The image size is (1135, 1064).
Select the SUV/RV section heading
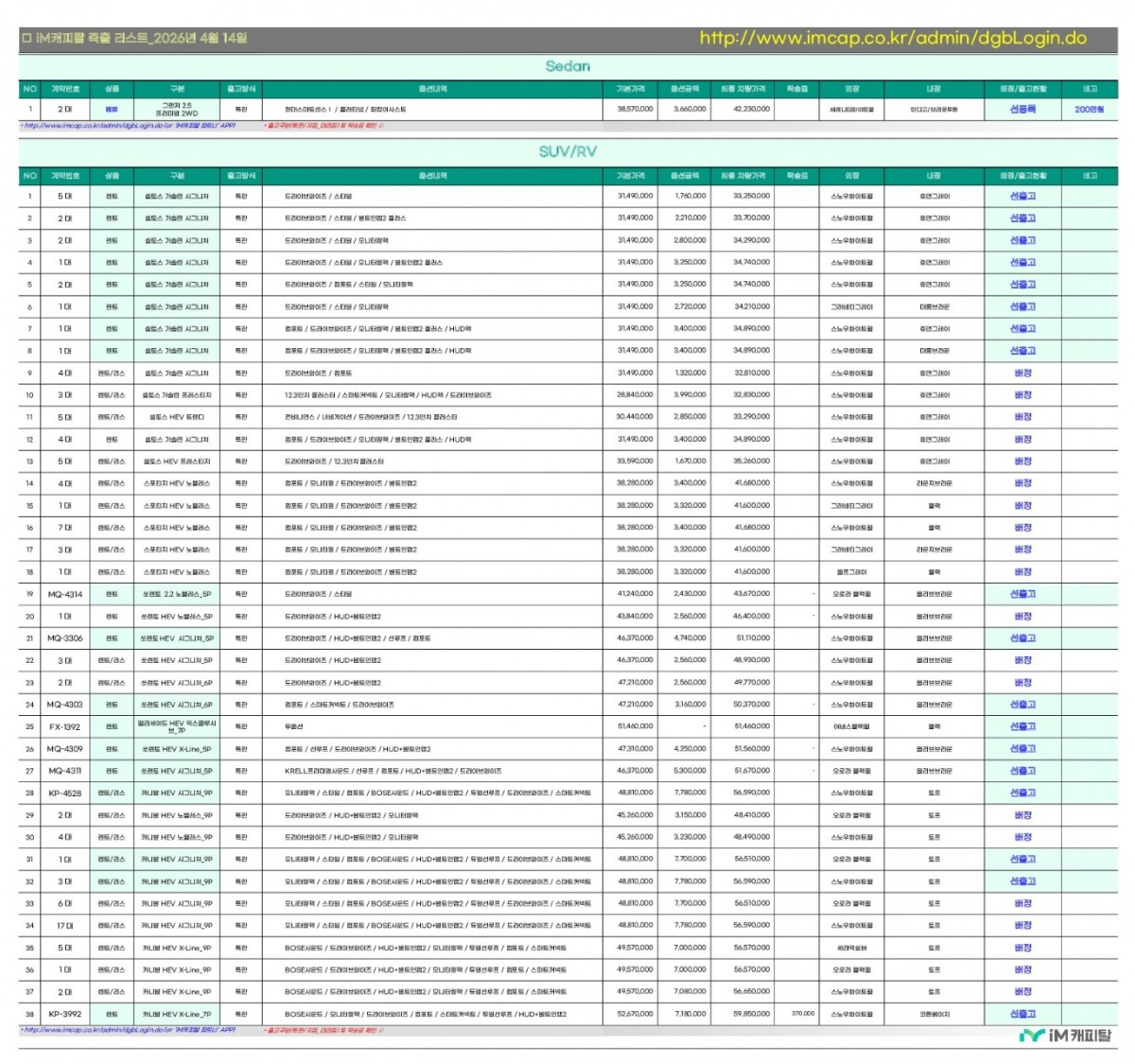coord(567,151)
